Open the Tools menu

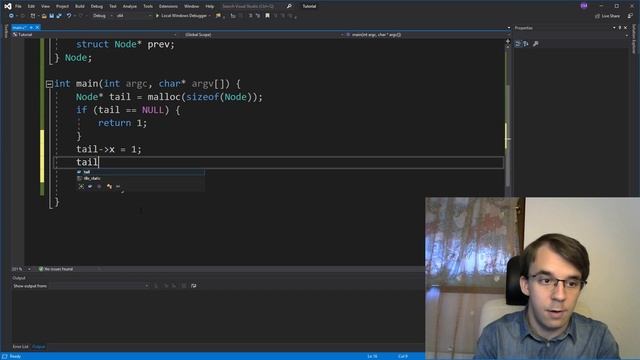[148, 6]
